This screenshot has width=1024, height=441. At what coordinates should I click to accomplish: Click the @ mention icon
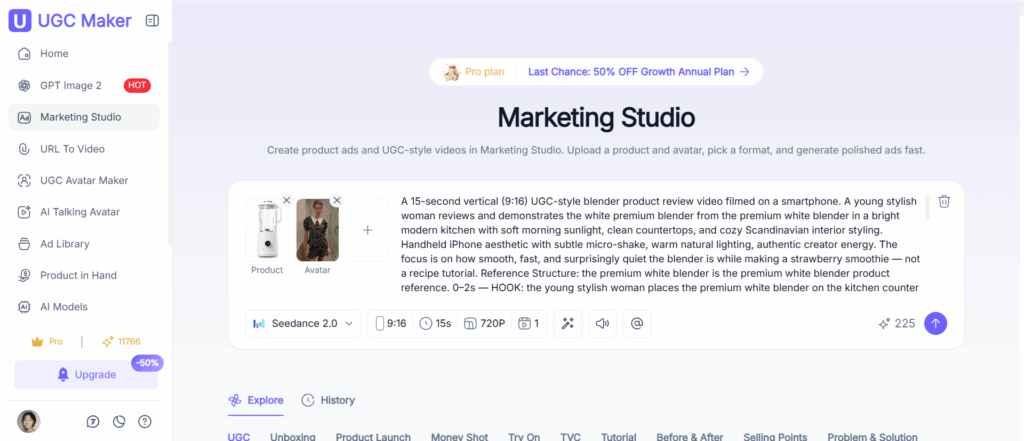click(x=637, y=323)
